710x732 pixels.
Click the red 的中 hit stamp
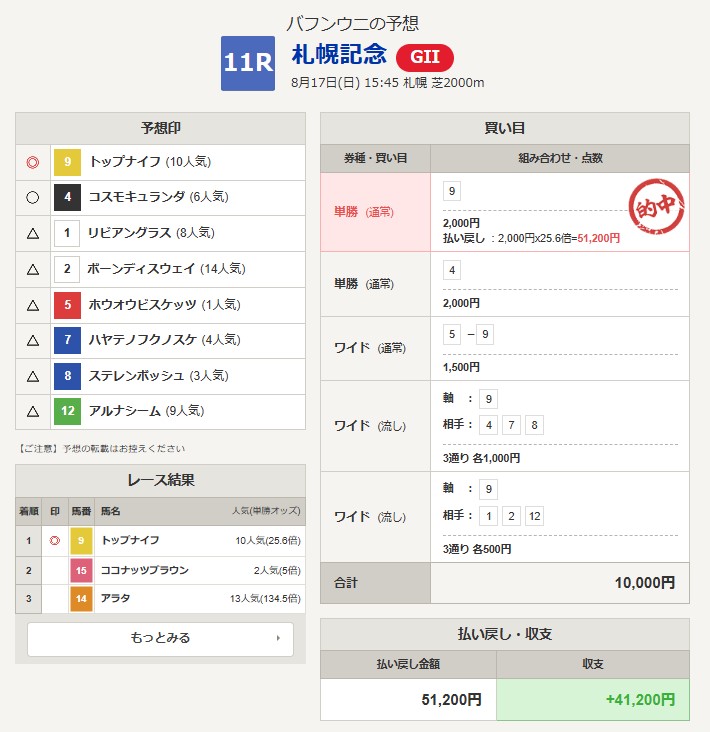point(654,207)
